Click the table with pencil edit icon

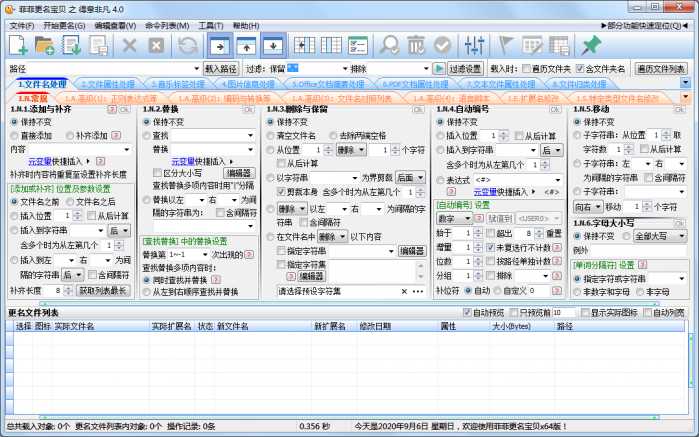click(x=532, y=45)
